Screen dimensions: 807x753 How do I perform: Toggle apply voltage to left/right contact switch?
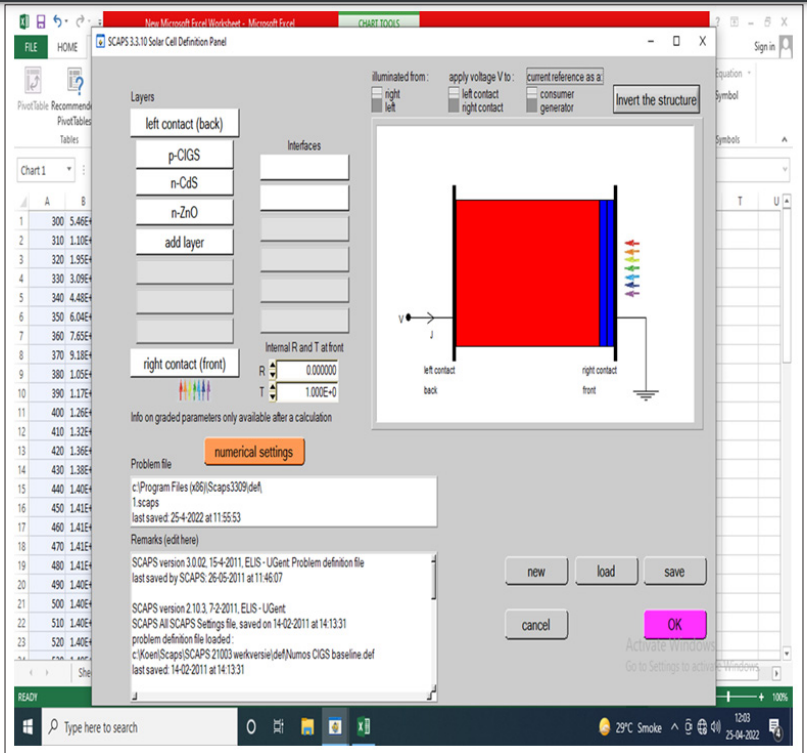click(453, 100)
